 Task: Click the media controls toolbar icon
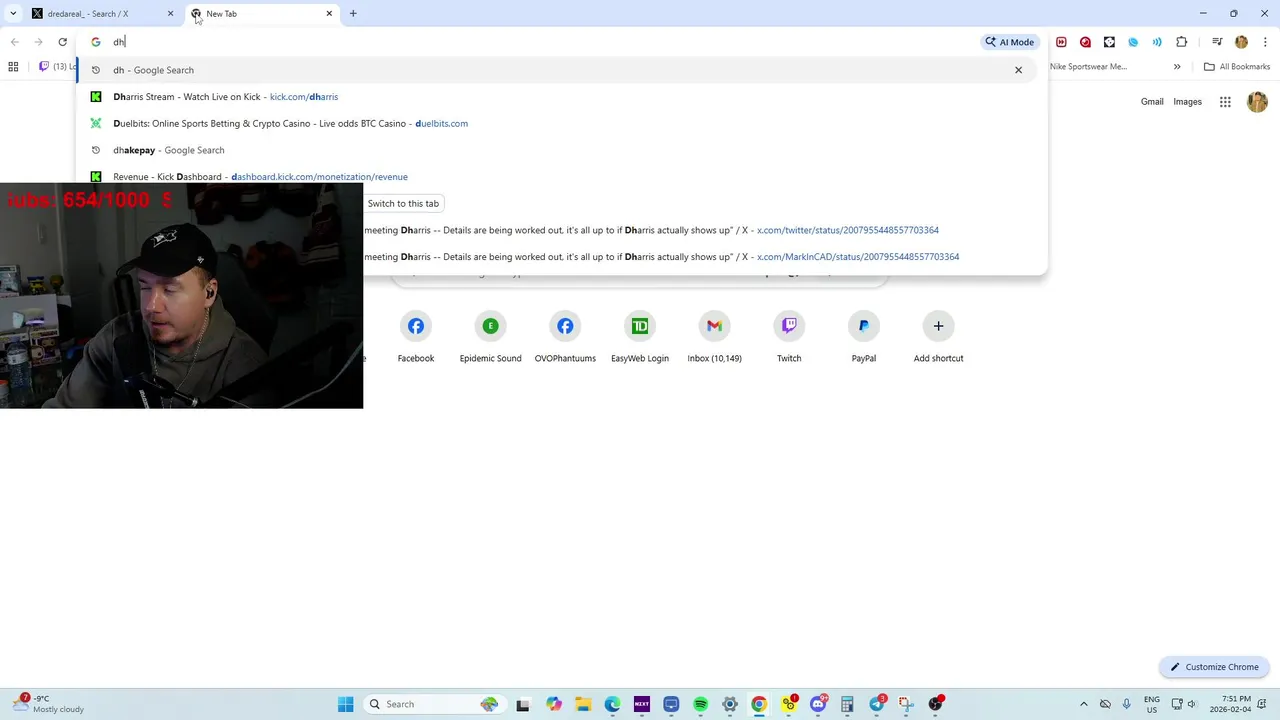pyautogui.click(x=1217, y=42)
